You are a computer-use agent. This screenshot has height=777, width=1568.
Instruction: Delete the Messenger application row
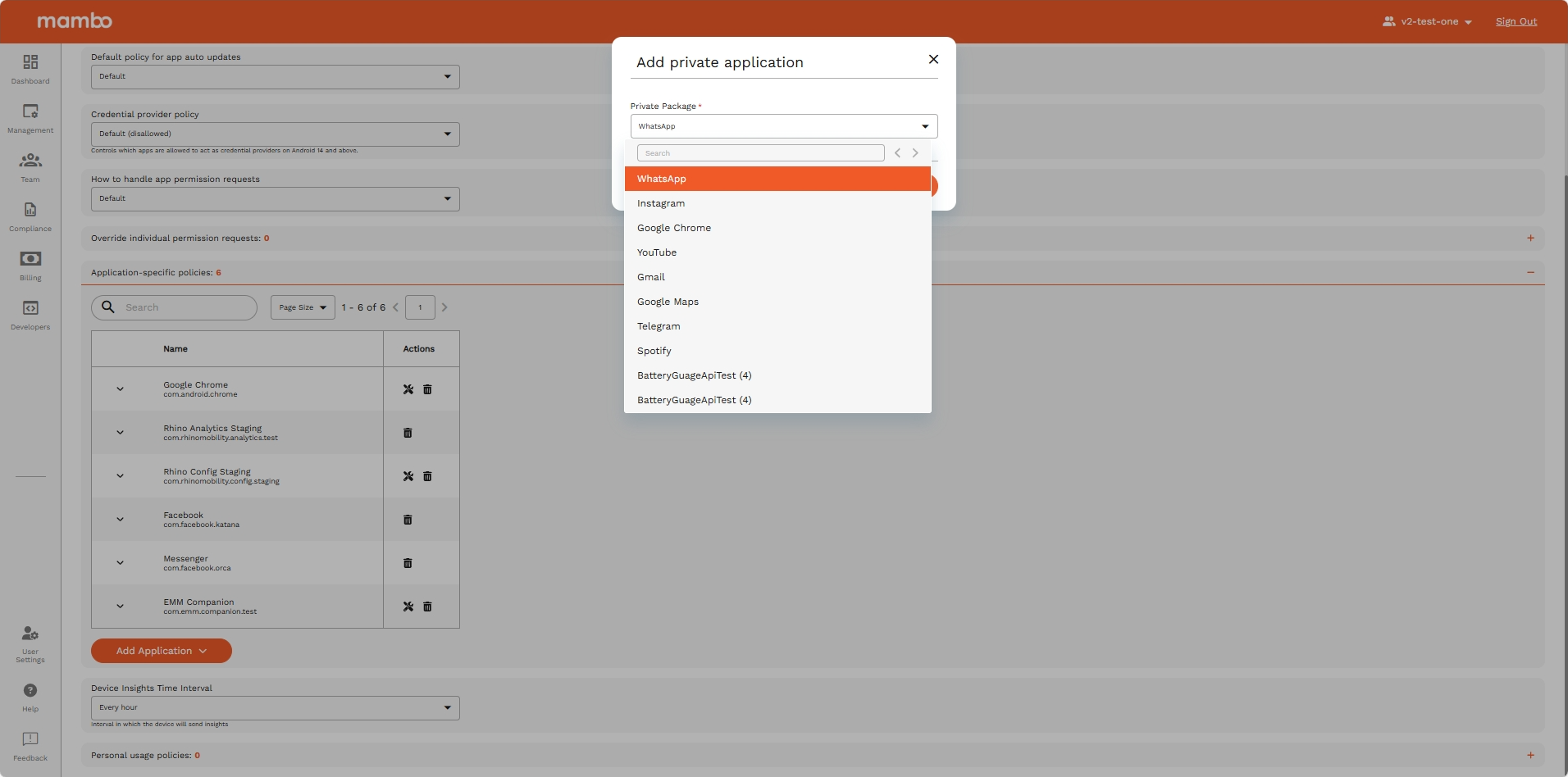tap(408, 563)
